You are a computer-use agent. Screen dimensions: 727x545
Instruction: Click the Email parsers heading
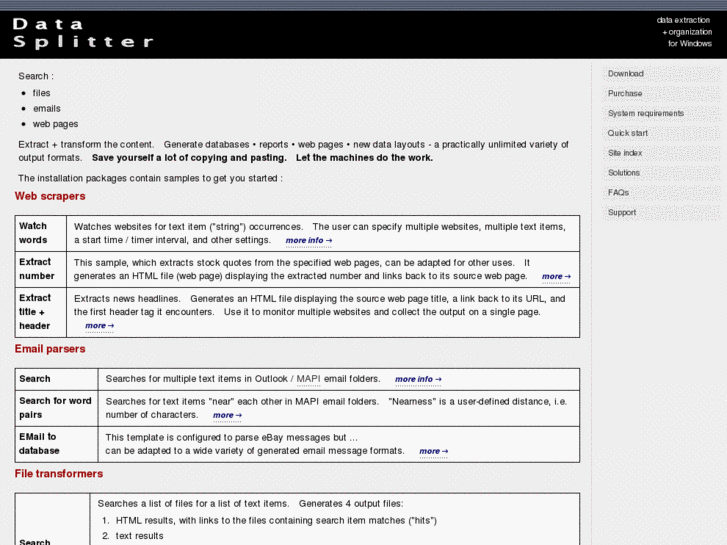point(50,349)
